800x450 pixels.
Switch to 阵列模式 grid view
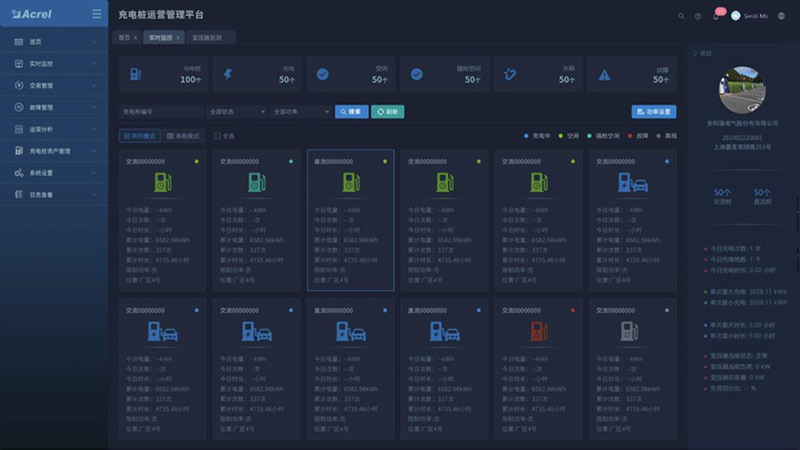pos(139,136)
